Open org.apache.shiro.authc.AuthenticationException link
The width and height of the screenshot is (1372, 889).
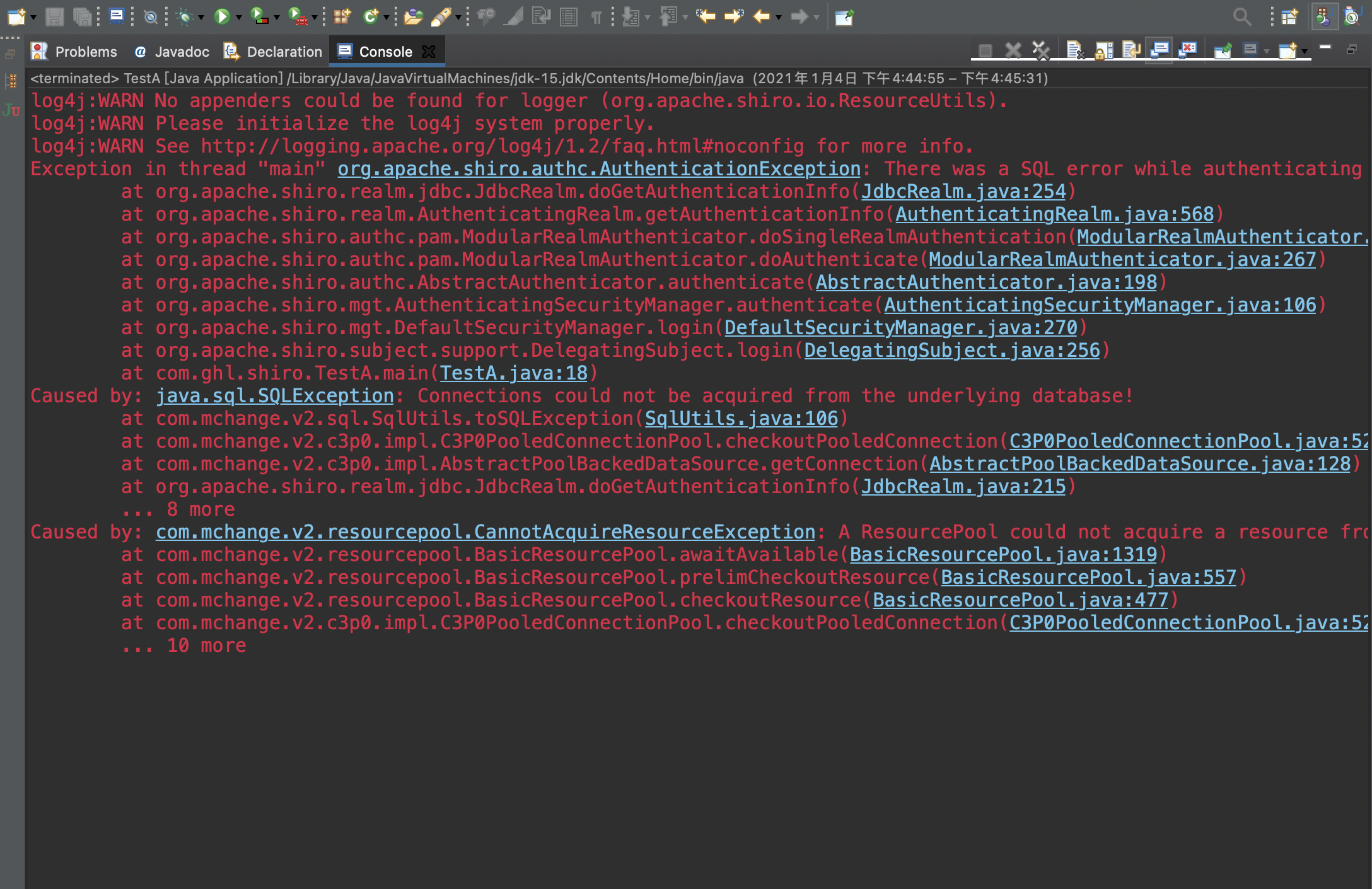[x=599, y=168]
